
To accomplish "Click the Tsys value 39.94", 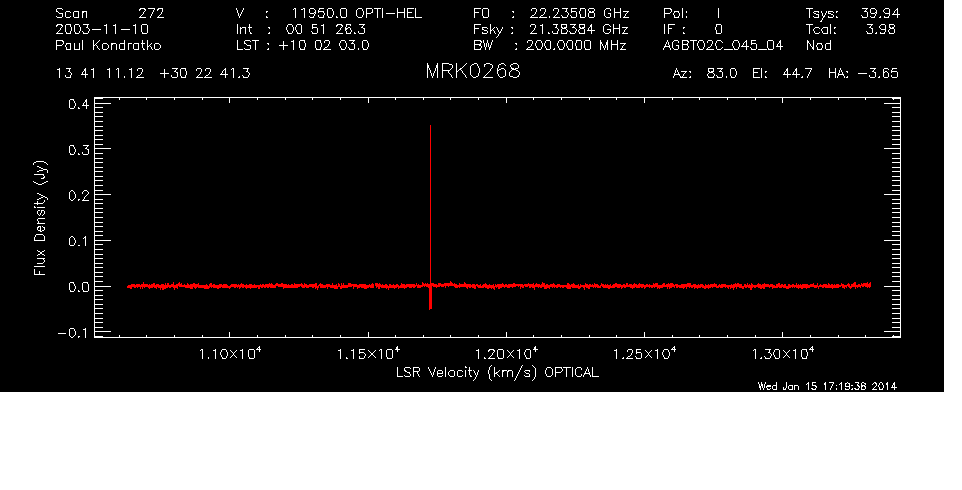I will click(880, 13).
